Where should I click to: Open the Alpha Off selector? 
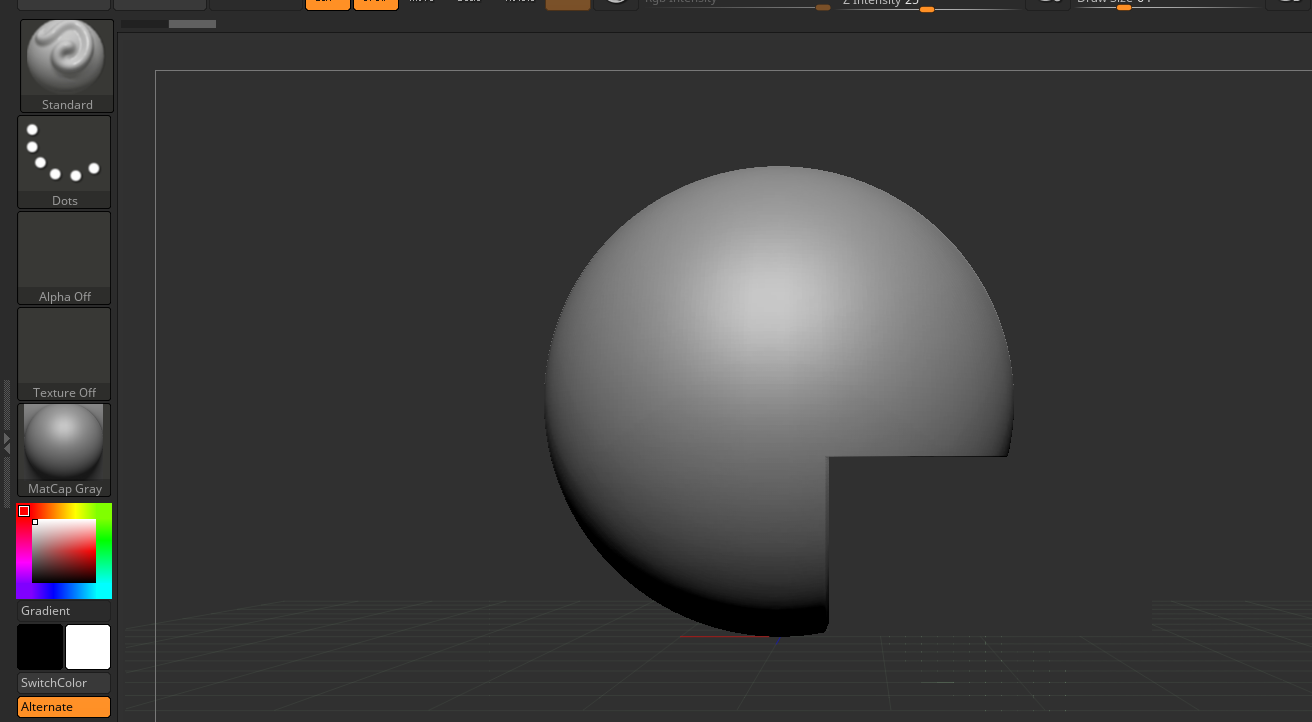(x=64, y=257)
